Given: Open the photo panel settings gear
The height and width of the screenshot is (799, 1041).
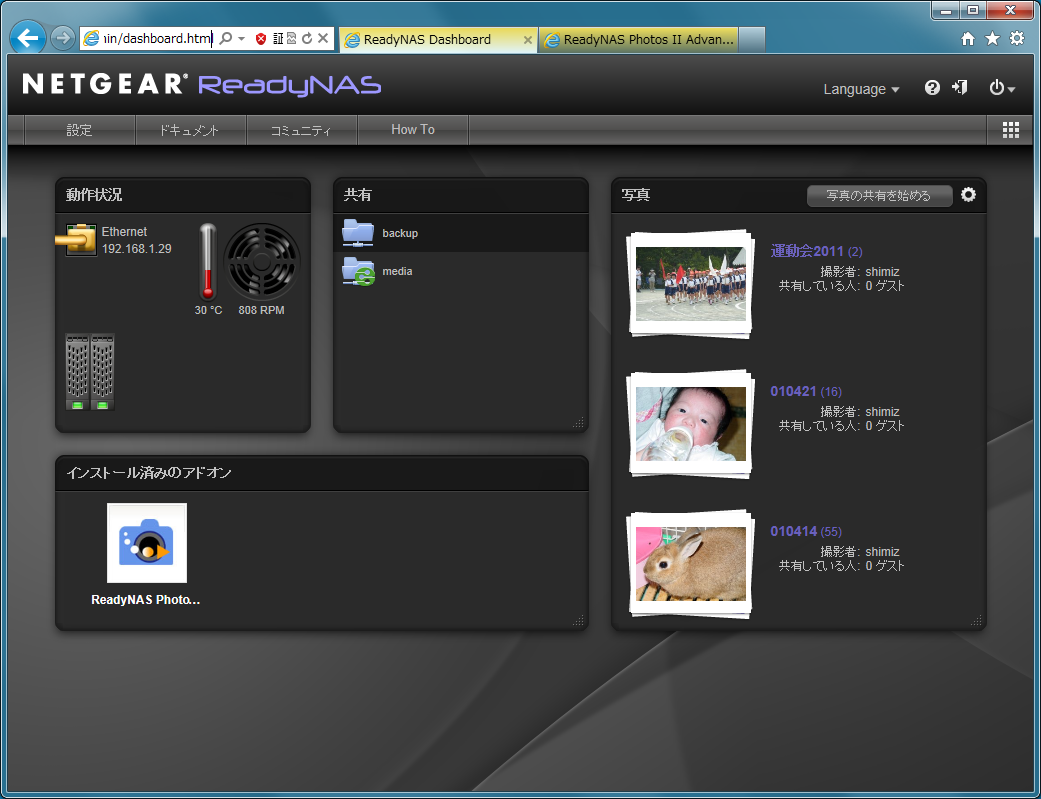Looking at the screenshot, I should [968, 195].
